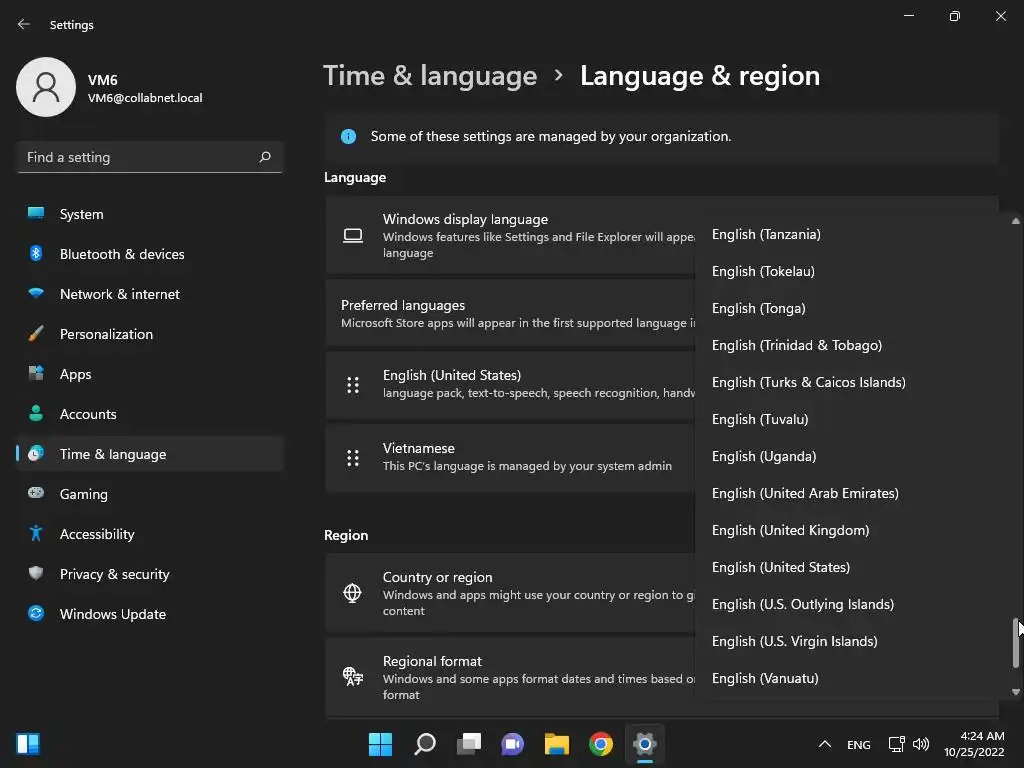Click the drag handle for Vietnamese

pyautogui.click(x=353, y=458)
